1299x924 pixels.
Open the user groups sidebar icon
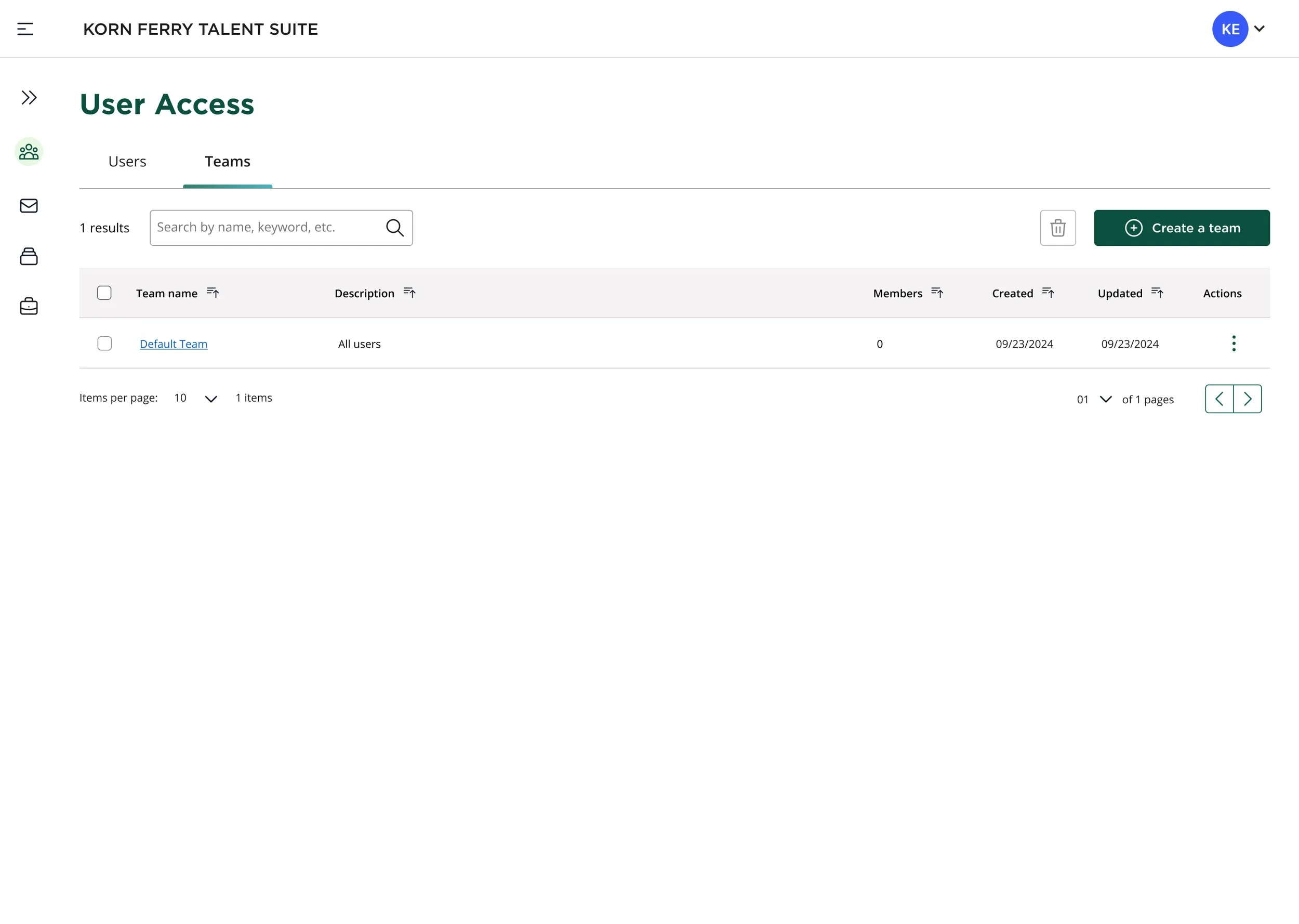pos(29,152)
